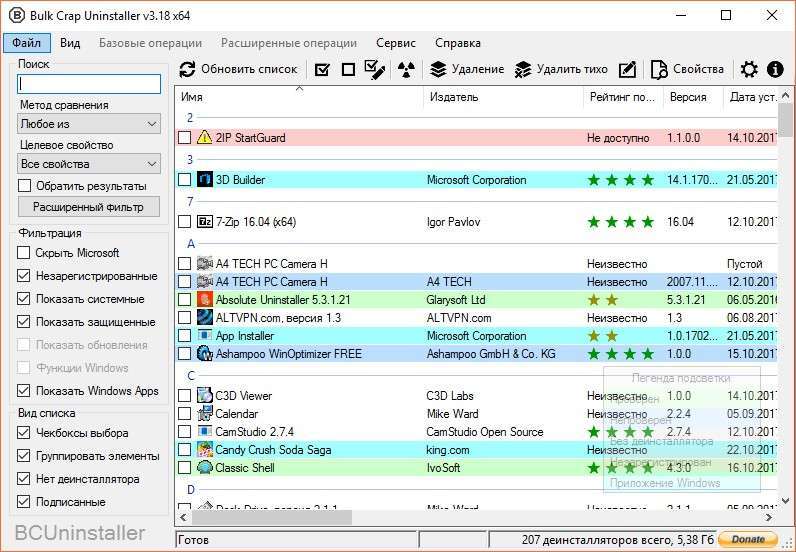Image resolution: width=796 pixels, height=552 pixels.
Task: Uncheck Показать Windows Apps
Action: pos(23,390)
